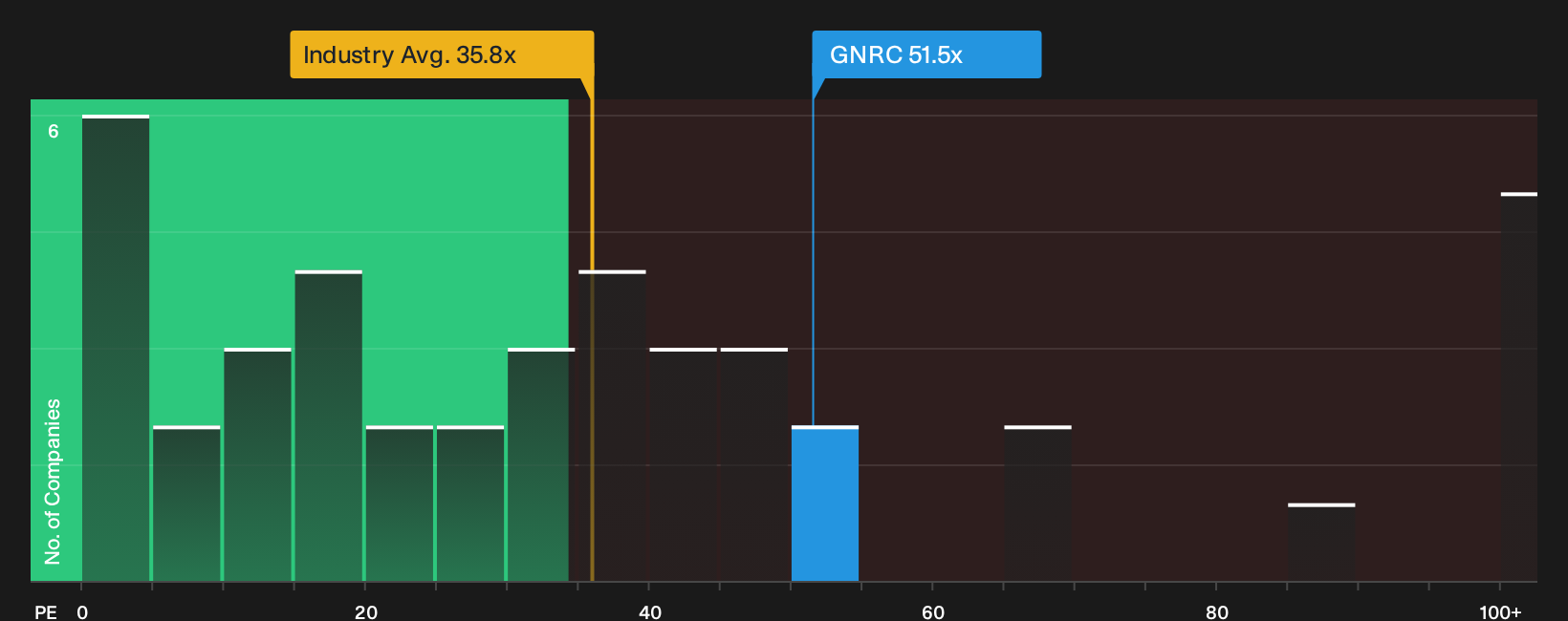Click the x-axis label 100+
The height and width of the screenshot is (621, 1568).
click(1500, 611)
